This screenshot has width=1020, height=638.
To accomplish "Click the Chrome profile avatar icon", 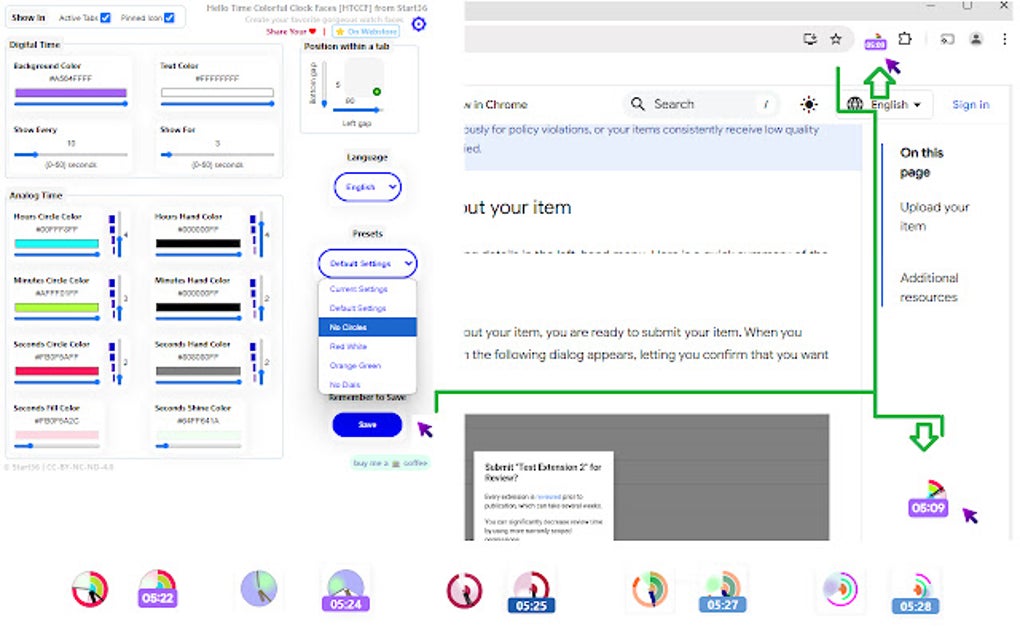I will click(975, 39).
